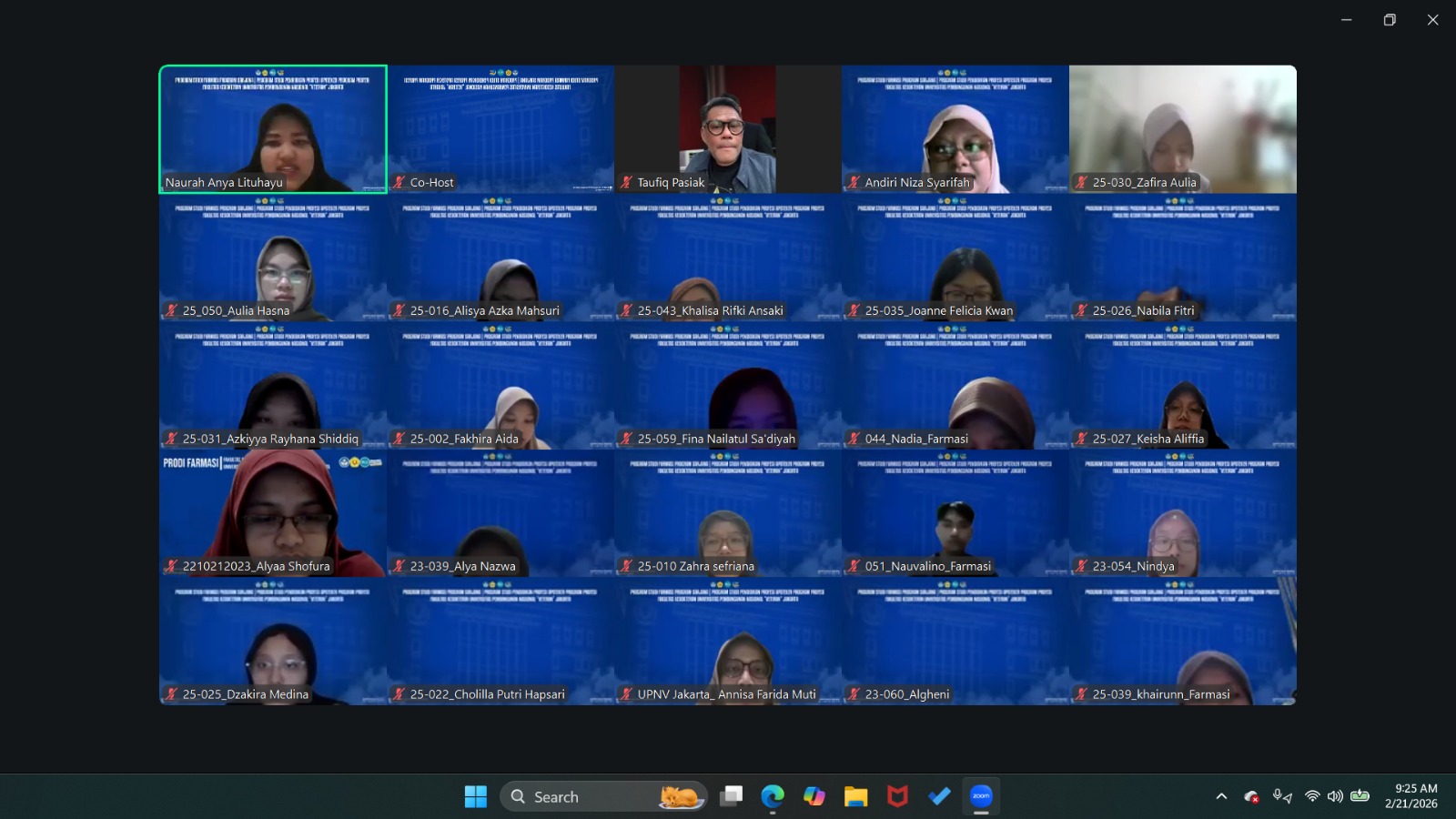Click the muted mic icon beside Co-Host
1456x819 pixels.
click(399, 182)
